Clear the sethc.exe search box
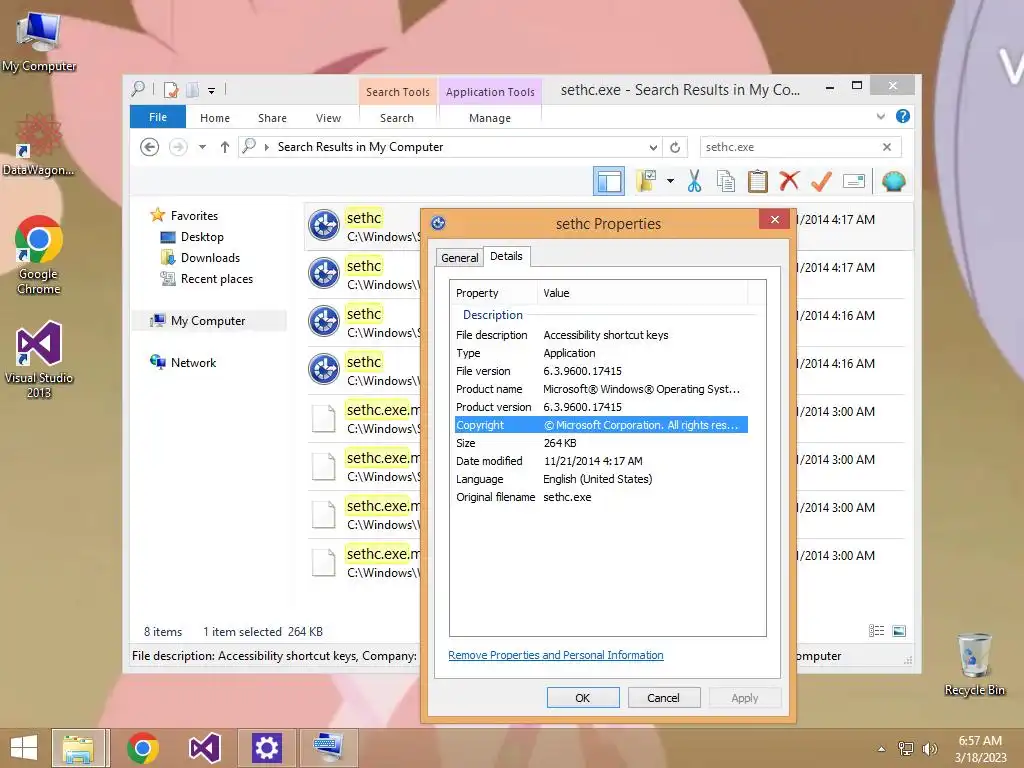 click(x=887, y=147)
